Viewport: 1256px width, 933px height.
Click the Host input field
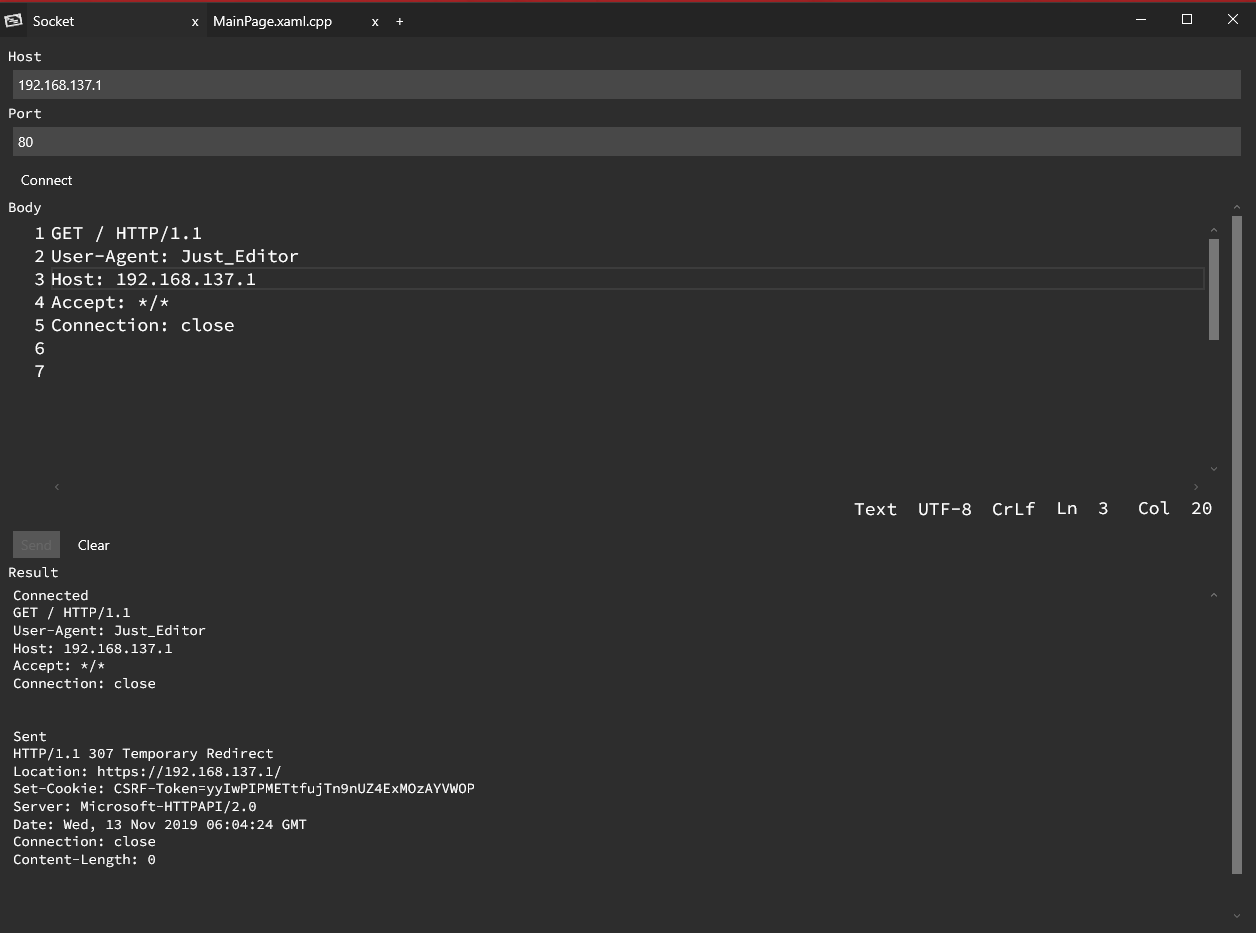coord(626,85)
